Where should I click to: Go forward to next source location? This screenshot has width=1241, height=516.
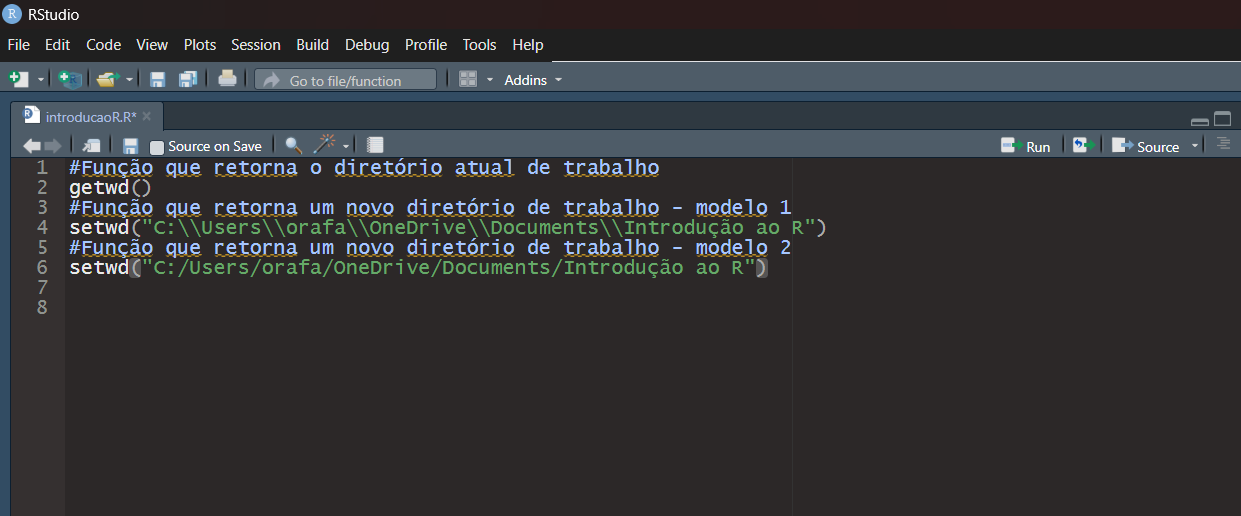pyautogui.click(x=53, y=146)
